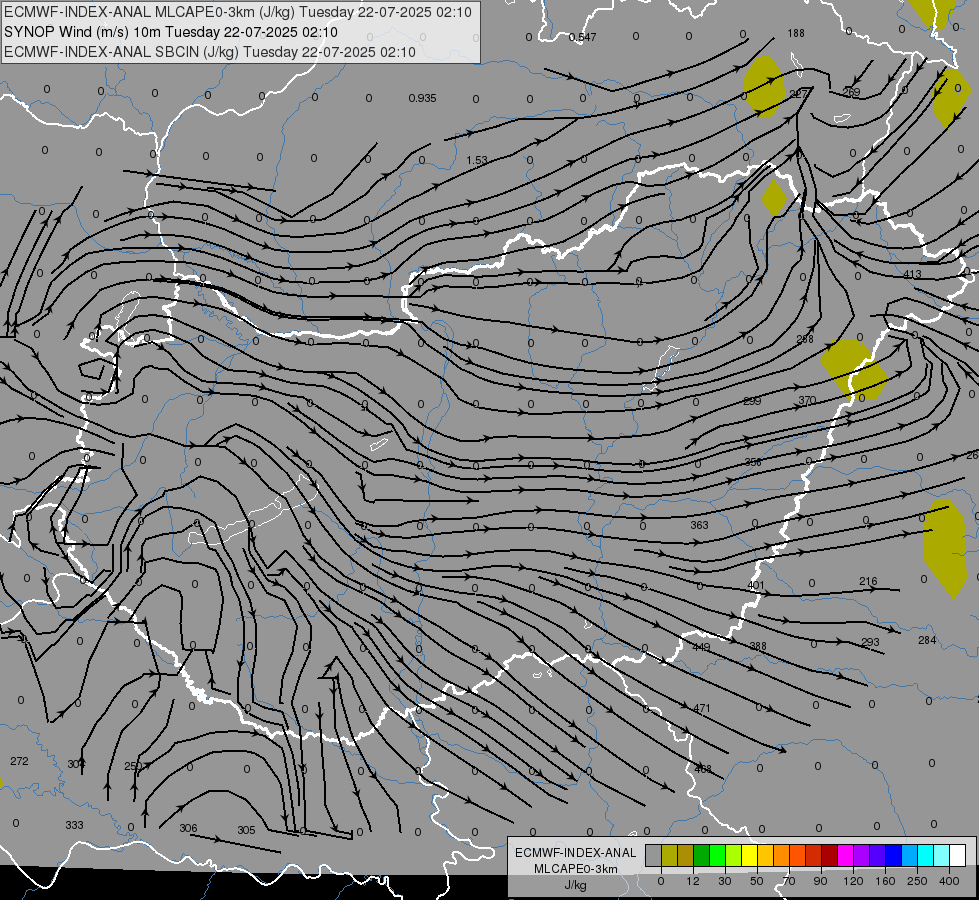This screenshot has height=900, width=979.
Task: Click the map value '293'
Action: tap(870, 642)
